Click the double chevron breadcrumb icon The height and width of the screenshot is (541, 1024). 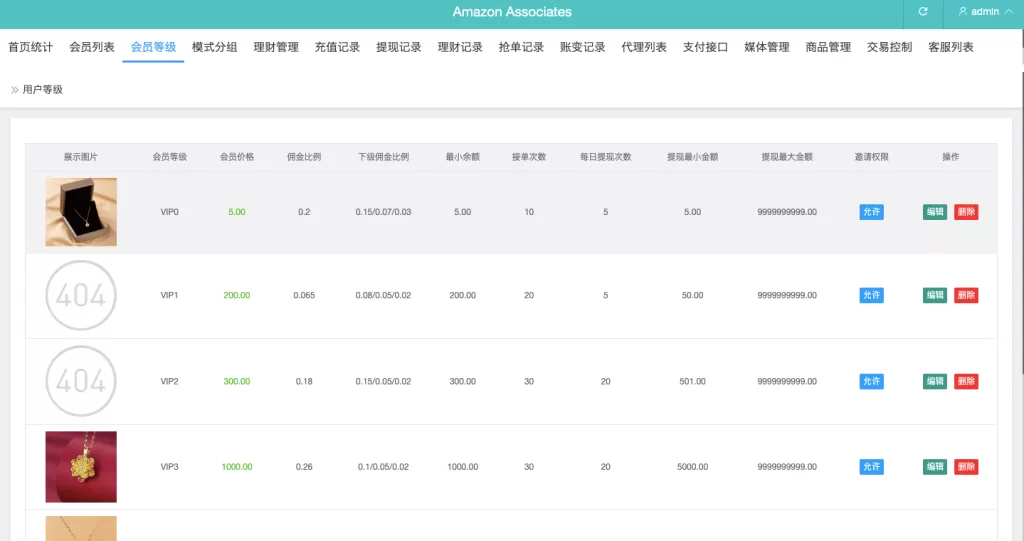14,90
